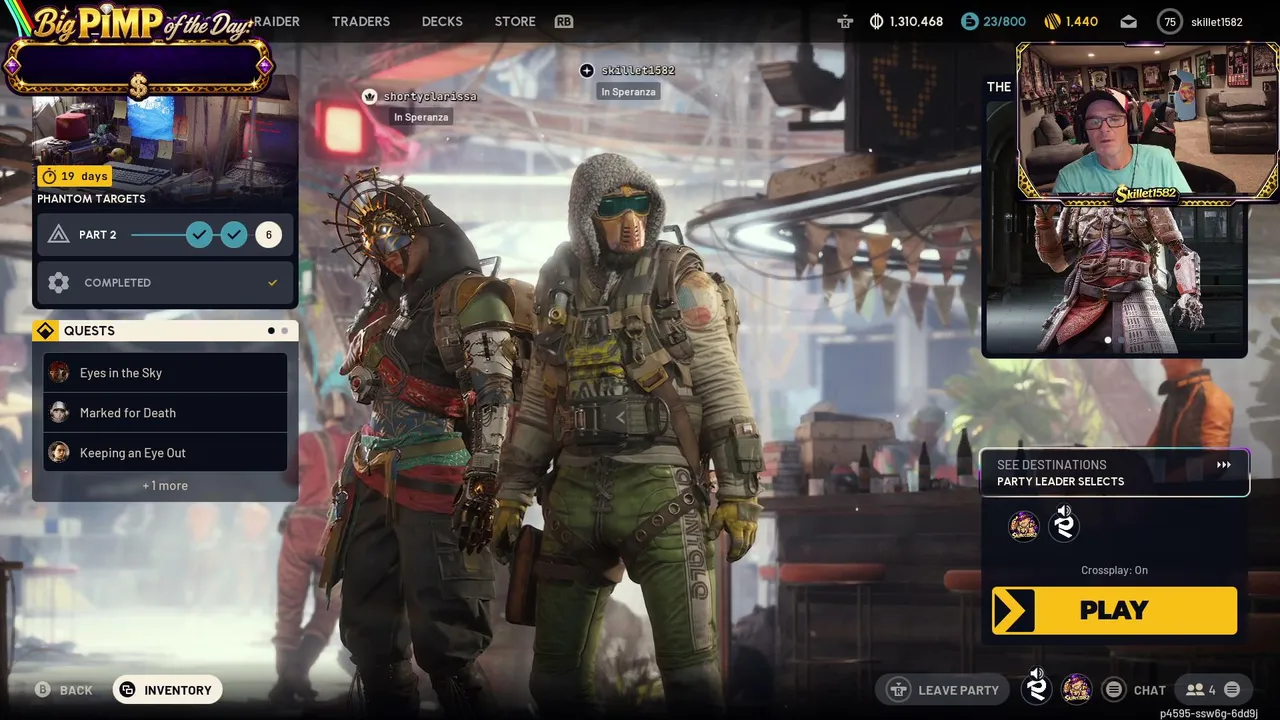Click the 1,310,468 coin balance
This screenshot has height=720, width=1280.
(916, 21)
